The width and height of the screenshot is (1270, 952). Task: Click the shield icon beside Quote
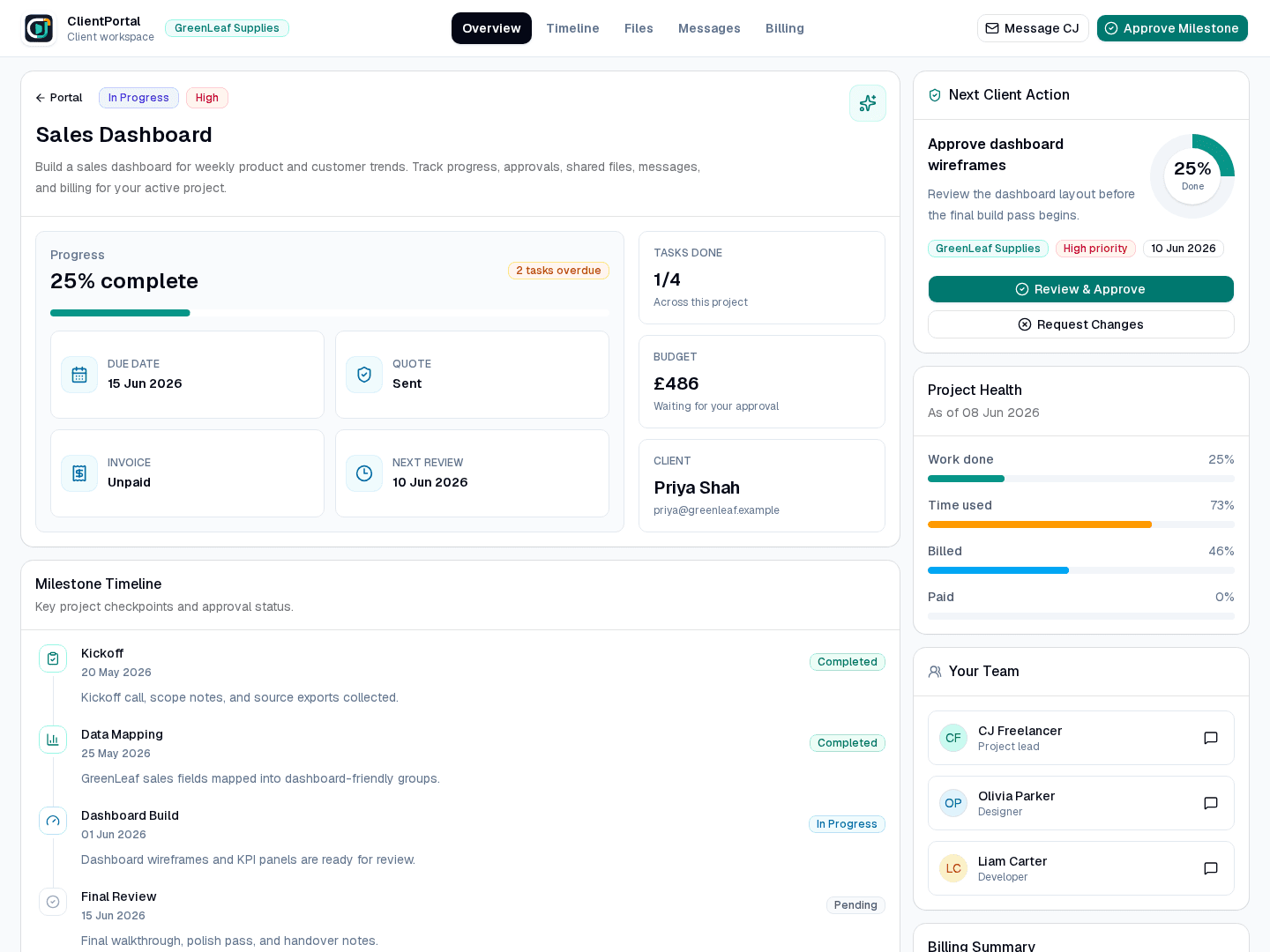point(364,375)
